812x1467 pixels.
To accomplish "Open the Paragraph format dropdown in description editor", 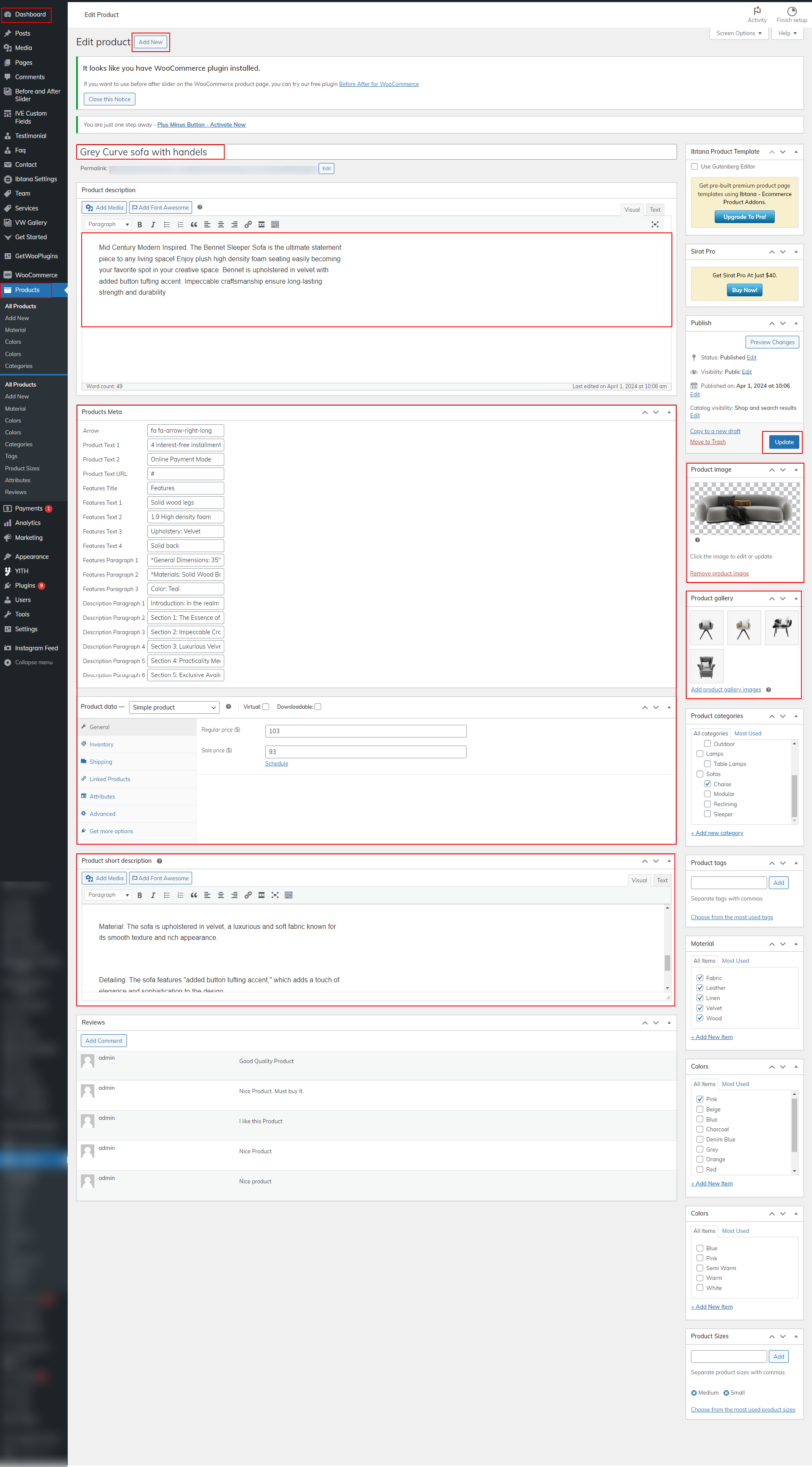I will click(107, 224).
